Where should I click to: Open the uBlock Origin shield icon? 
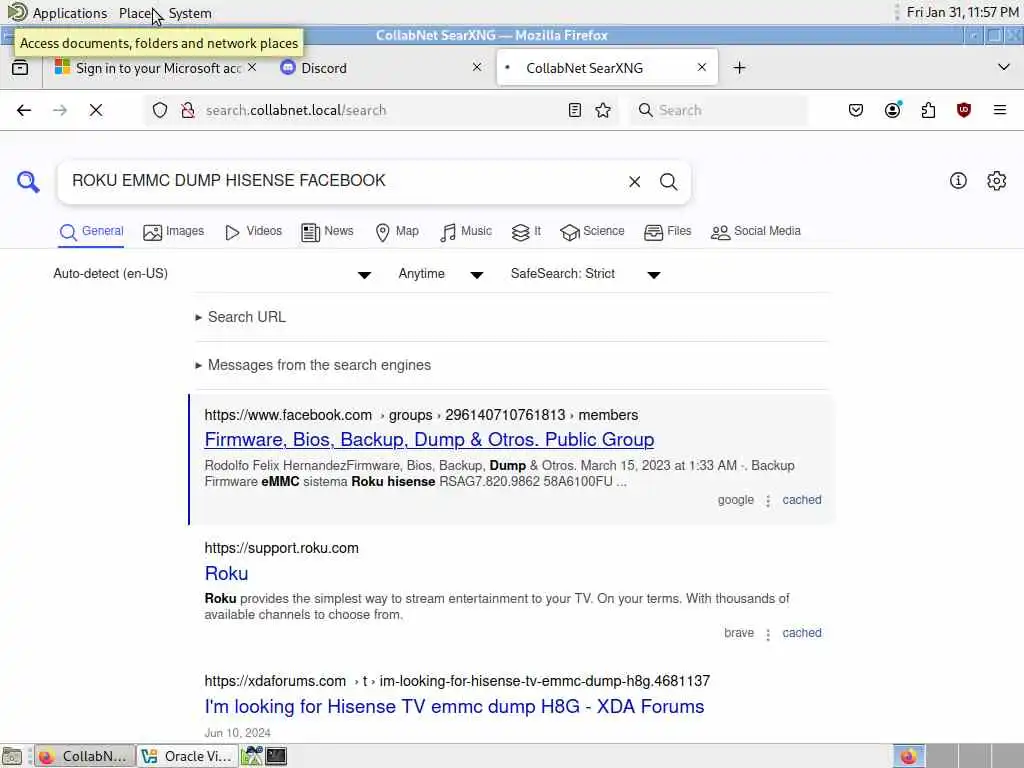click(964, 110)
